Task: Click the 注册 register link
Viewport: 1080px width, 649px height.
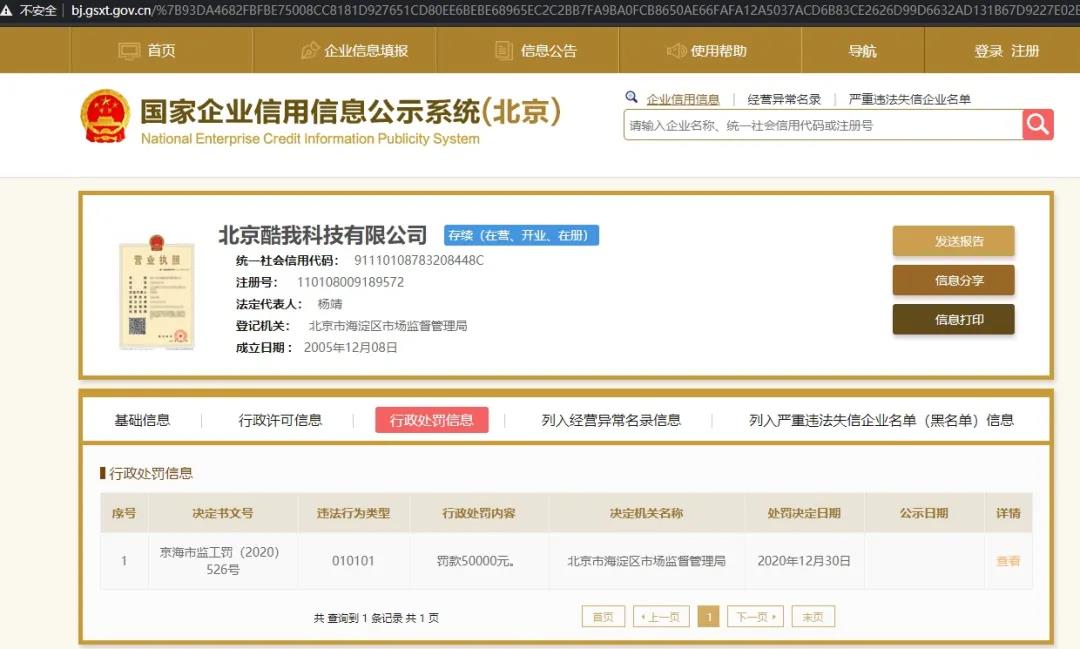Action: tap(1026, 51)
